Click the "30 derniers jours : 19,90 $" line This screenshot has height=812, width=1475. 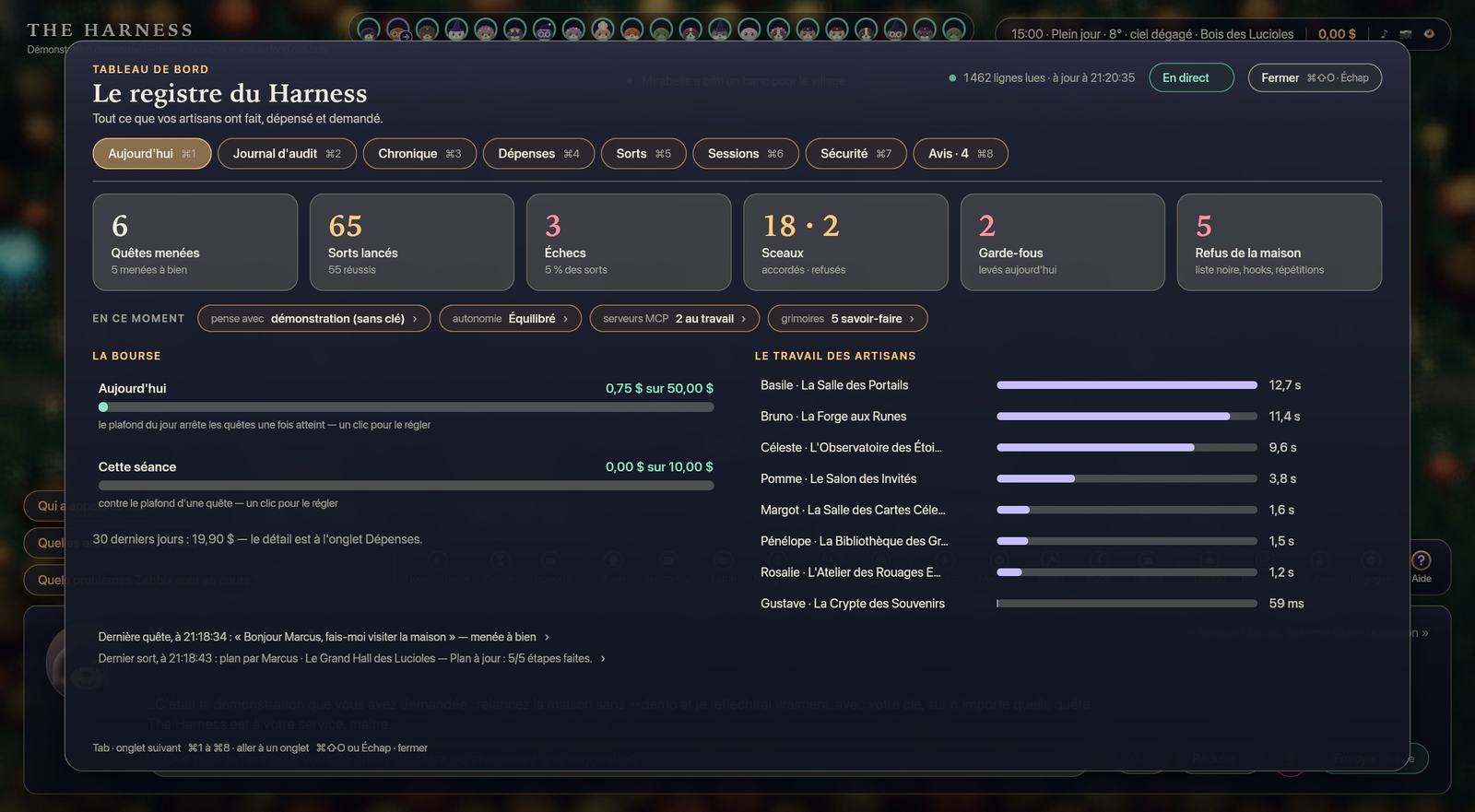click(257, 539)
